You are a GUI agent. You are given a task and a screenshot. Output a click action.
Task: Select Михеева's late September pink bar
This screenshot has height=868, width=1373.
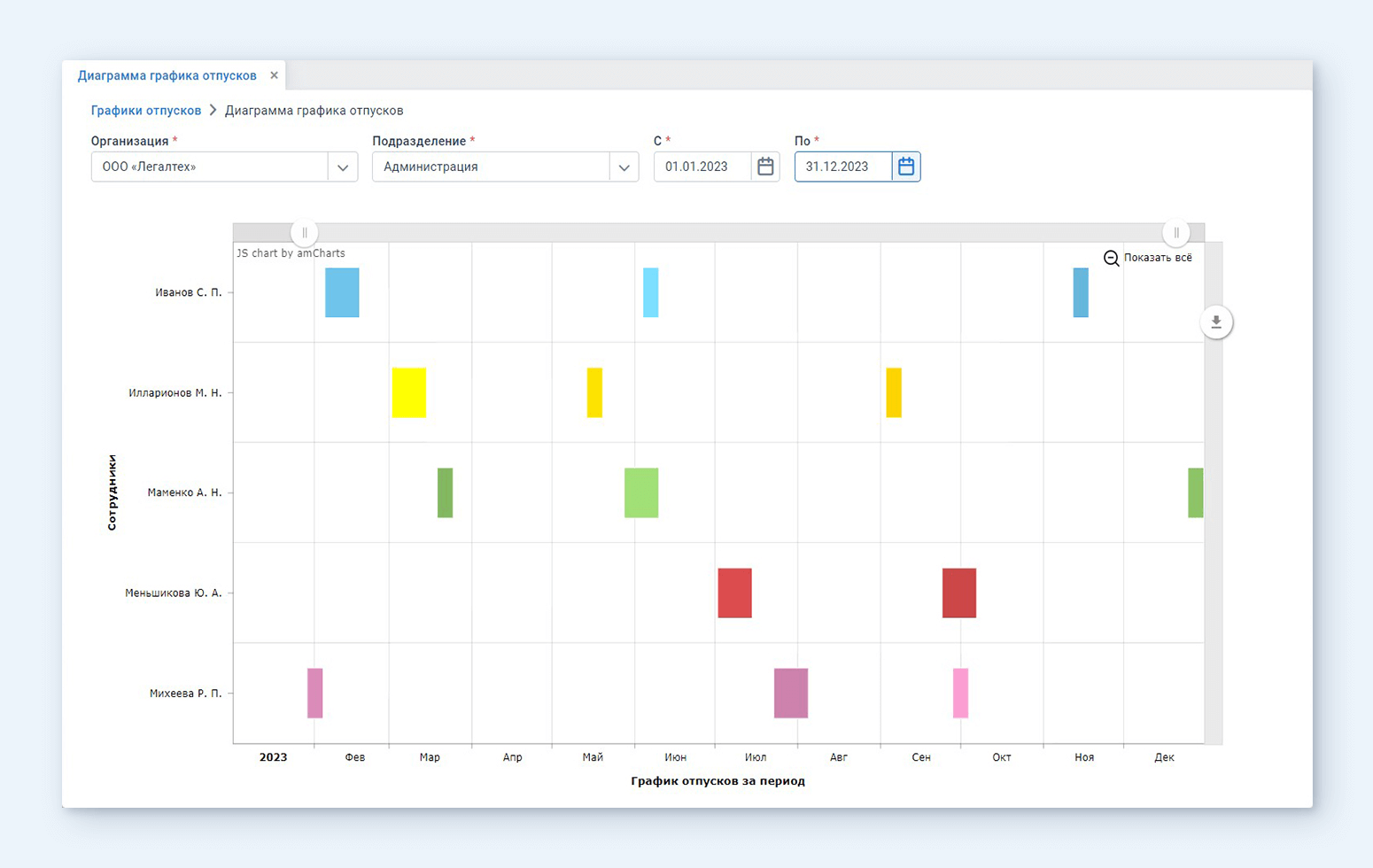(x=960, y=693)
